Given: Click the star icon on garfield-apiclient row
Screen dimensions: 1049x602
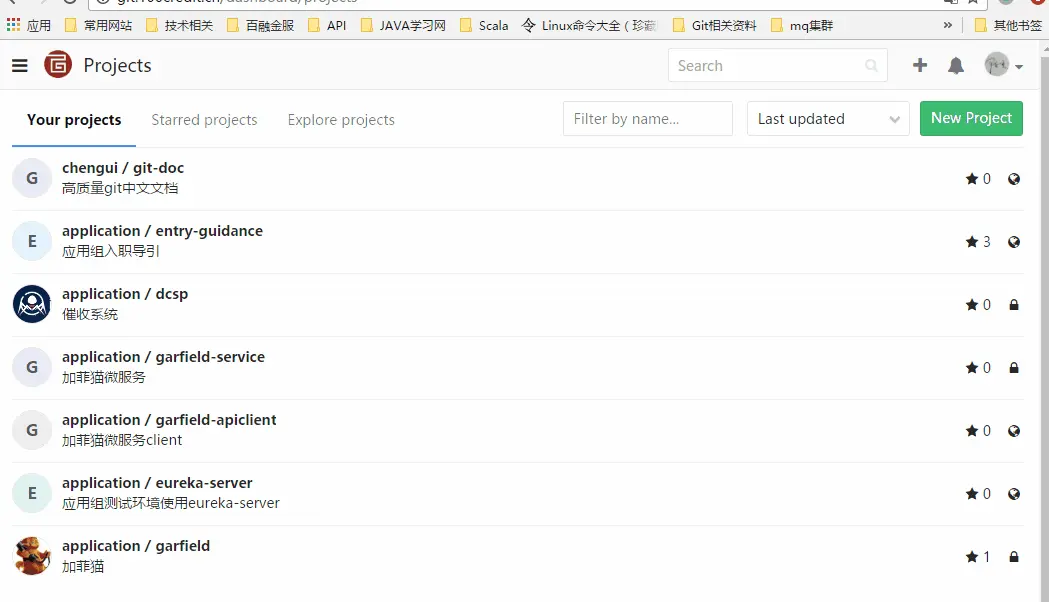Looking at the screenshot, I should [x=971, y=430].
